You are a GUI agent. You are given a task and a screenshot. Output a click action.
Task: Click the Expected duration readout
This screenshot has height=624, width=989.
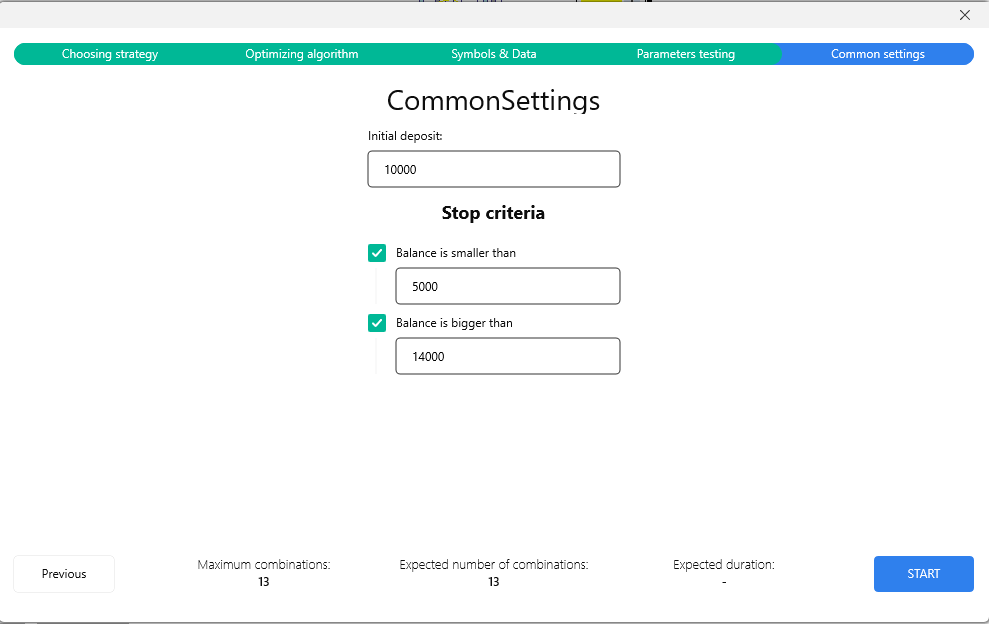(x=724, y=573)
